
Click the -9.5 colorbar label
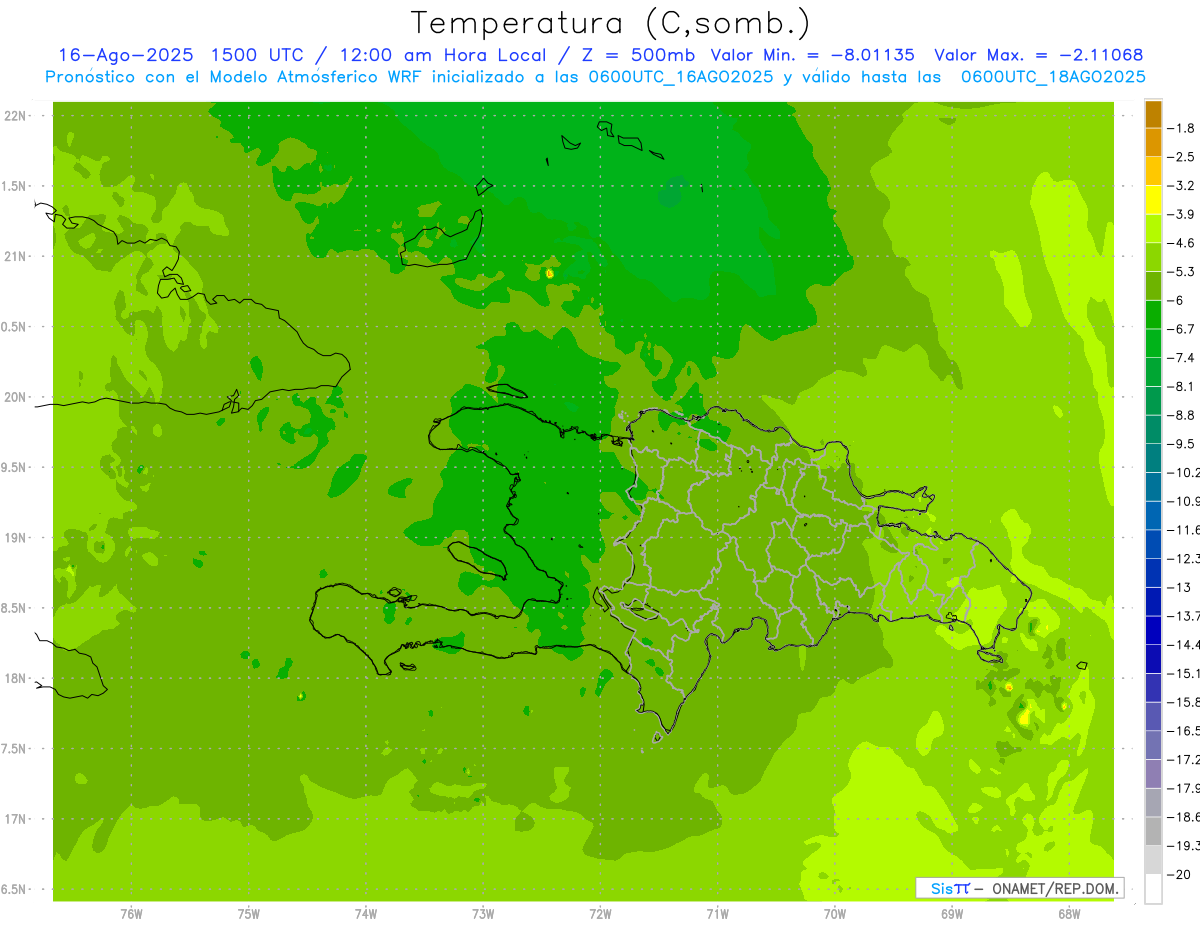coord(1181,443)
